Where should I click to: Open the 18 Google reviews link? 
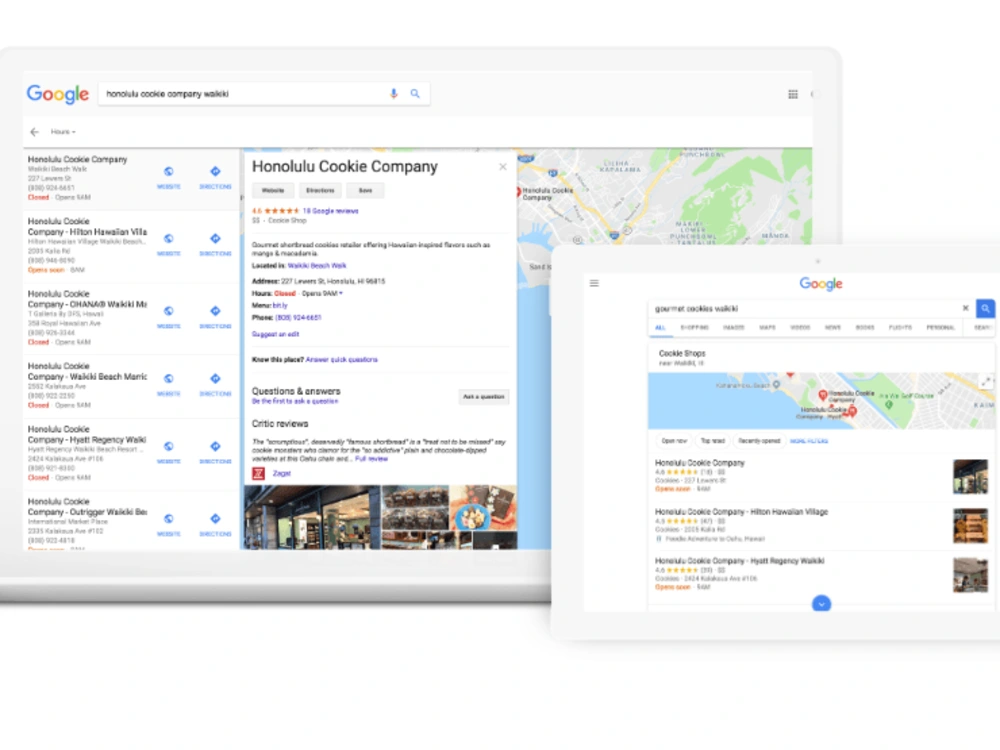(330, 211)
